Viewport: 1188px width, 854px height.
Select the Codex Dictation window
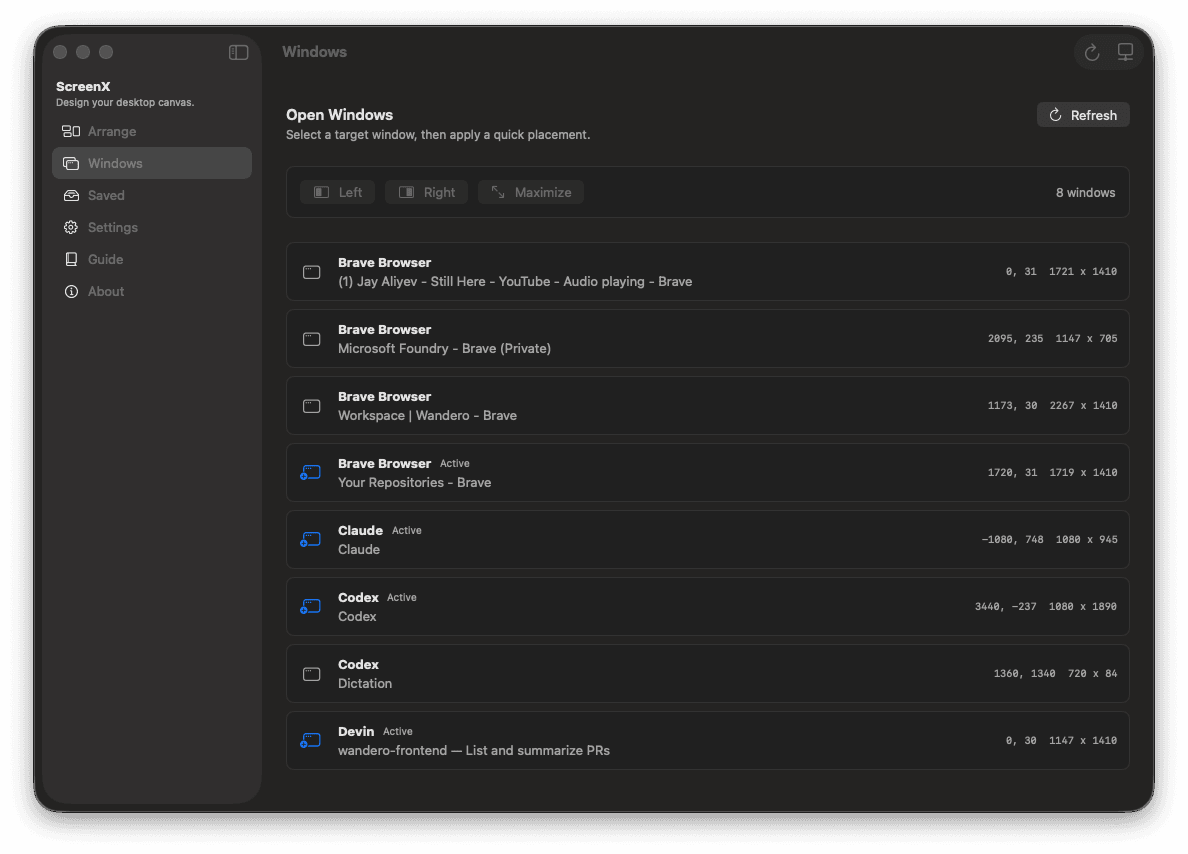pos(708,674)
